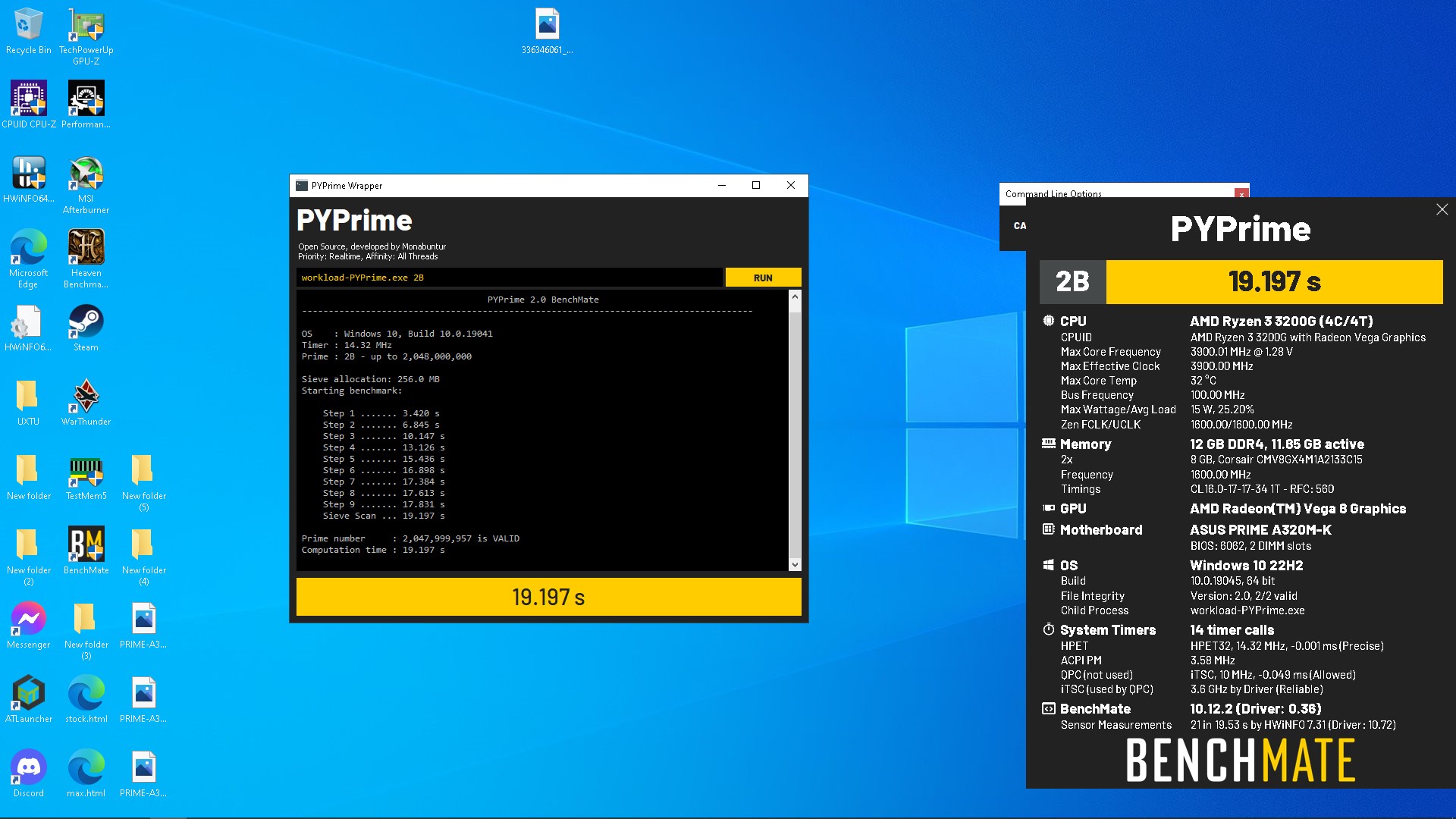Open the plain New folder icon
This screenshot has width=1456, height=819.
[x=28, y=476]
